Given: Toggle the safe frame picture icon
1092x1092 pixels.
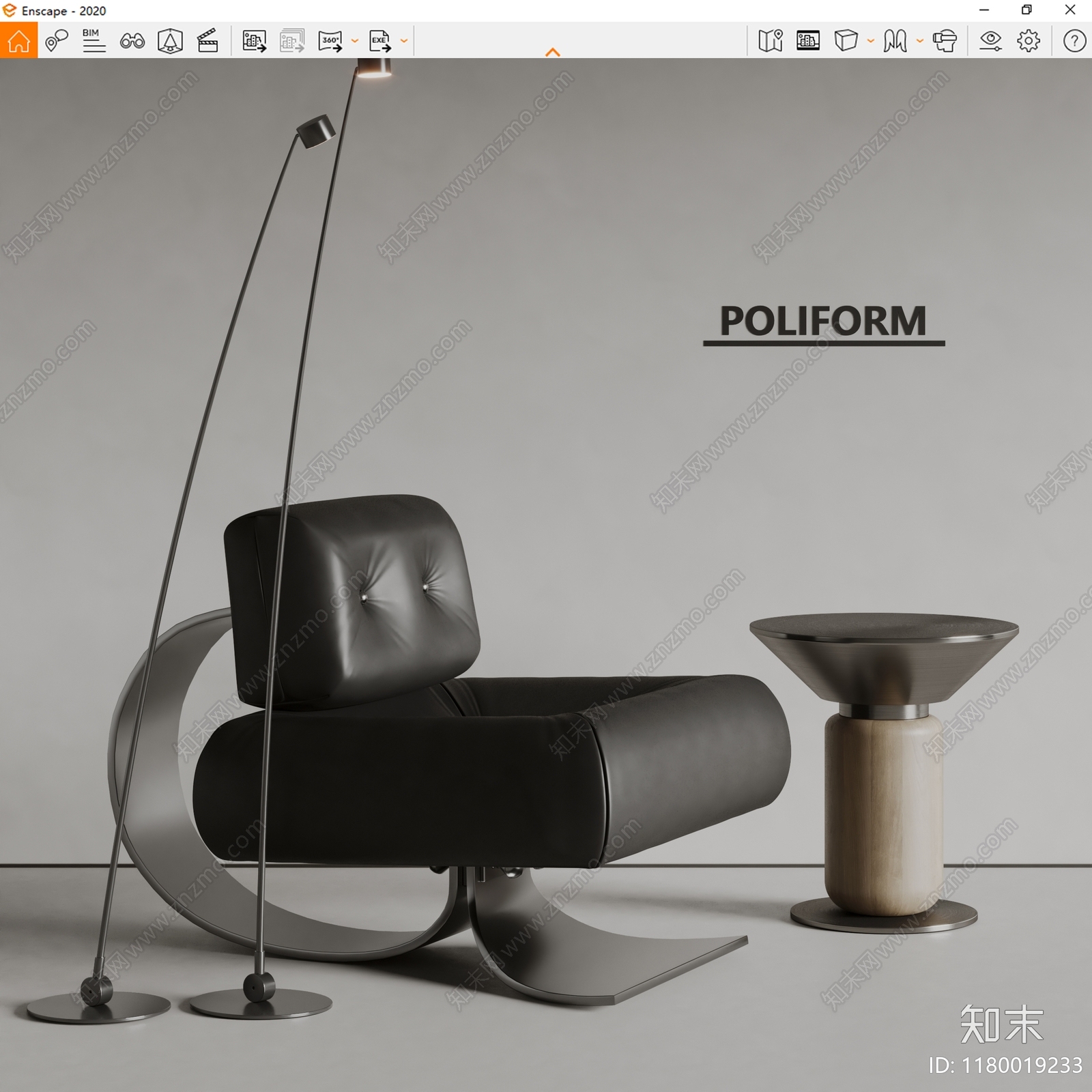Looking at the screenshot, I should pos(808,41).
